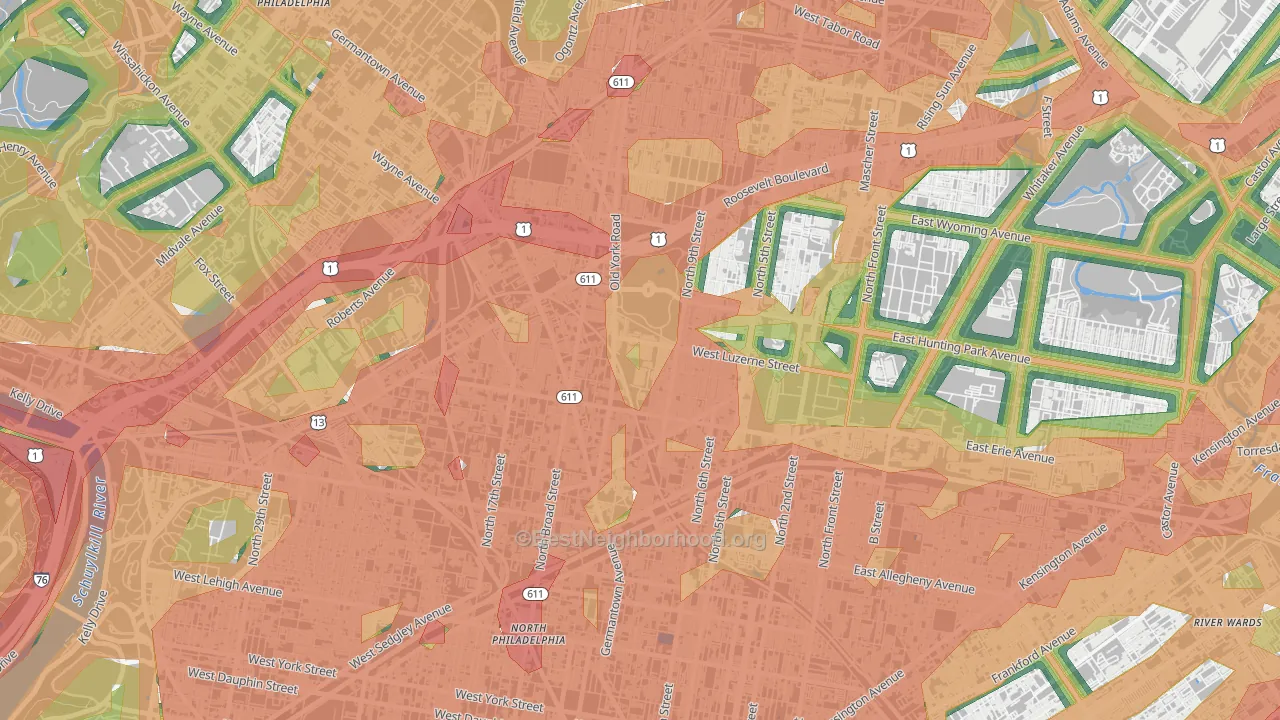This screenshot has height=720, width=1280.
Task: Click the Schuylkill River label
Action: pyautogui.click(x=88, y=541)
